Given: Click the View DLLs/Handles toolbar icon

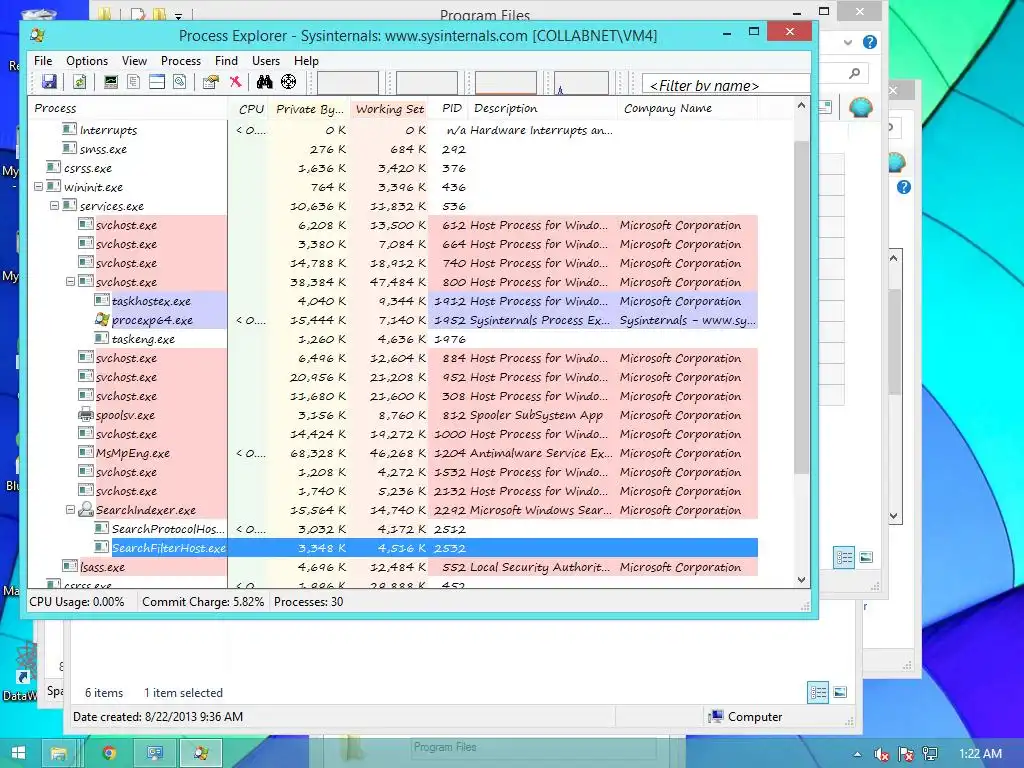Looking at the screenshot, I should click(180, 82).
